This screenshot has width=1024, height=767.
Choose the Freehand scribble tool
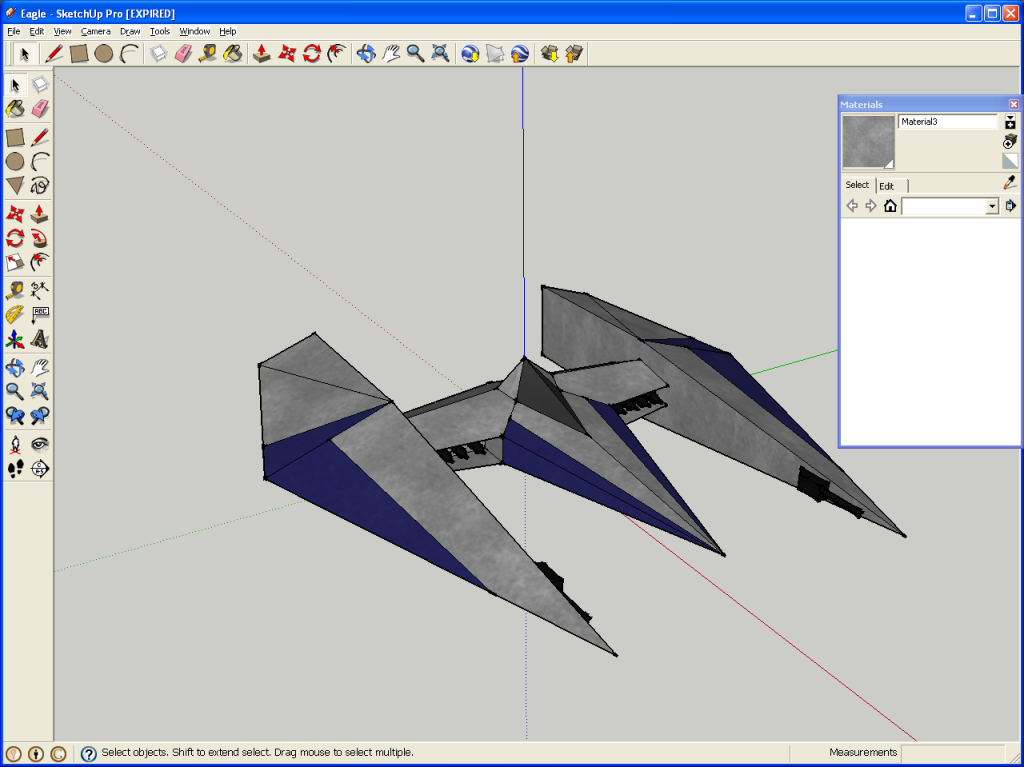[40, 186]
